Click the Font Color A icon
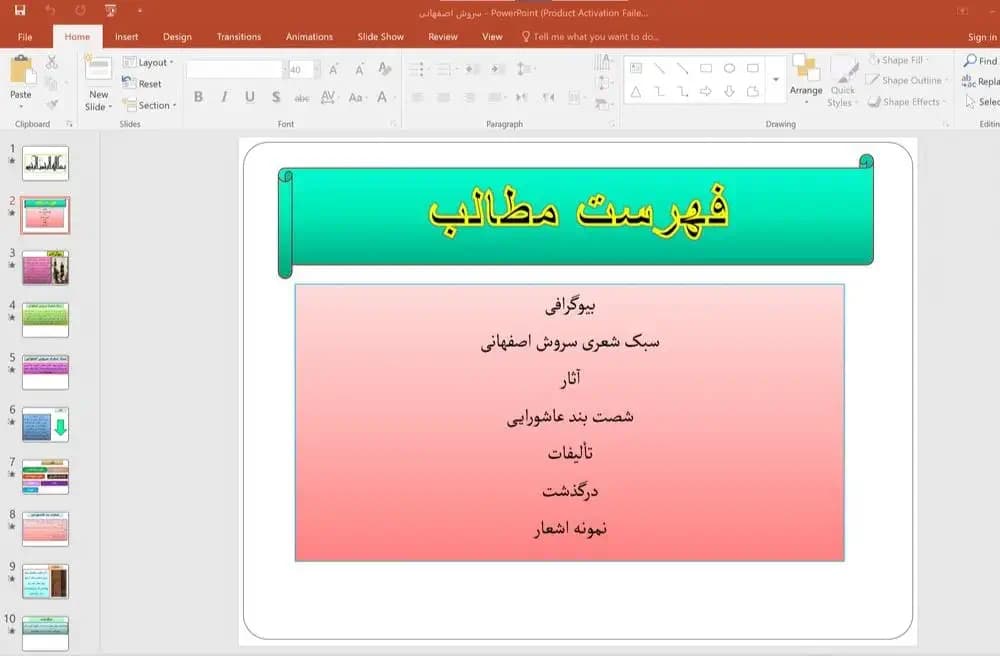Image resolution: width=1000 pixels, height=656 pixels. (383, 97)
